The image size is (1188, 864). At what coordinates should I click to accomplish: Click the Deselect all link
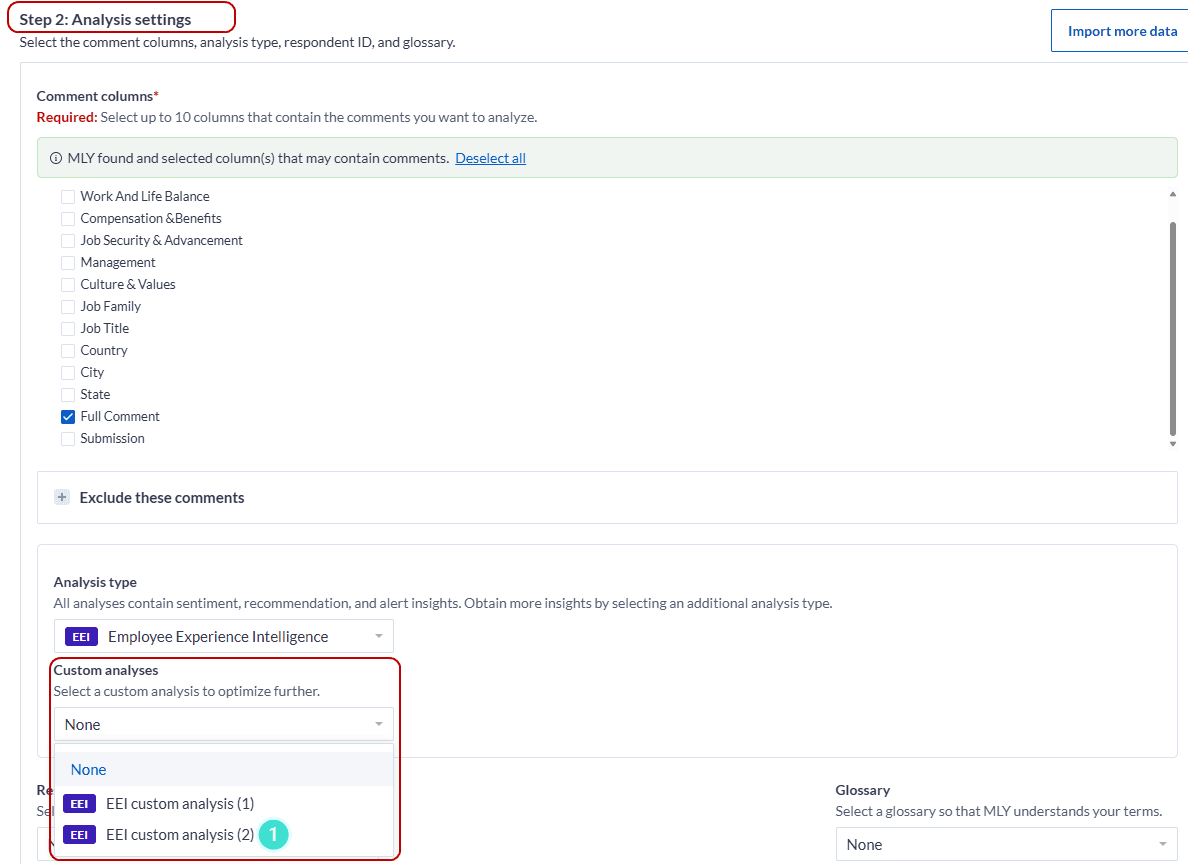(x=490, y=158)
